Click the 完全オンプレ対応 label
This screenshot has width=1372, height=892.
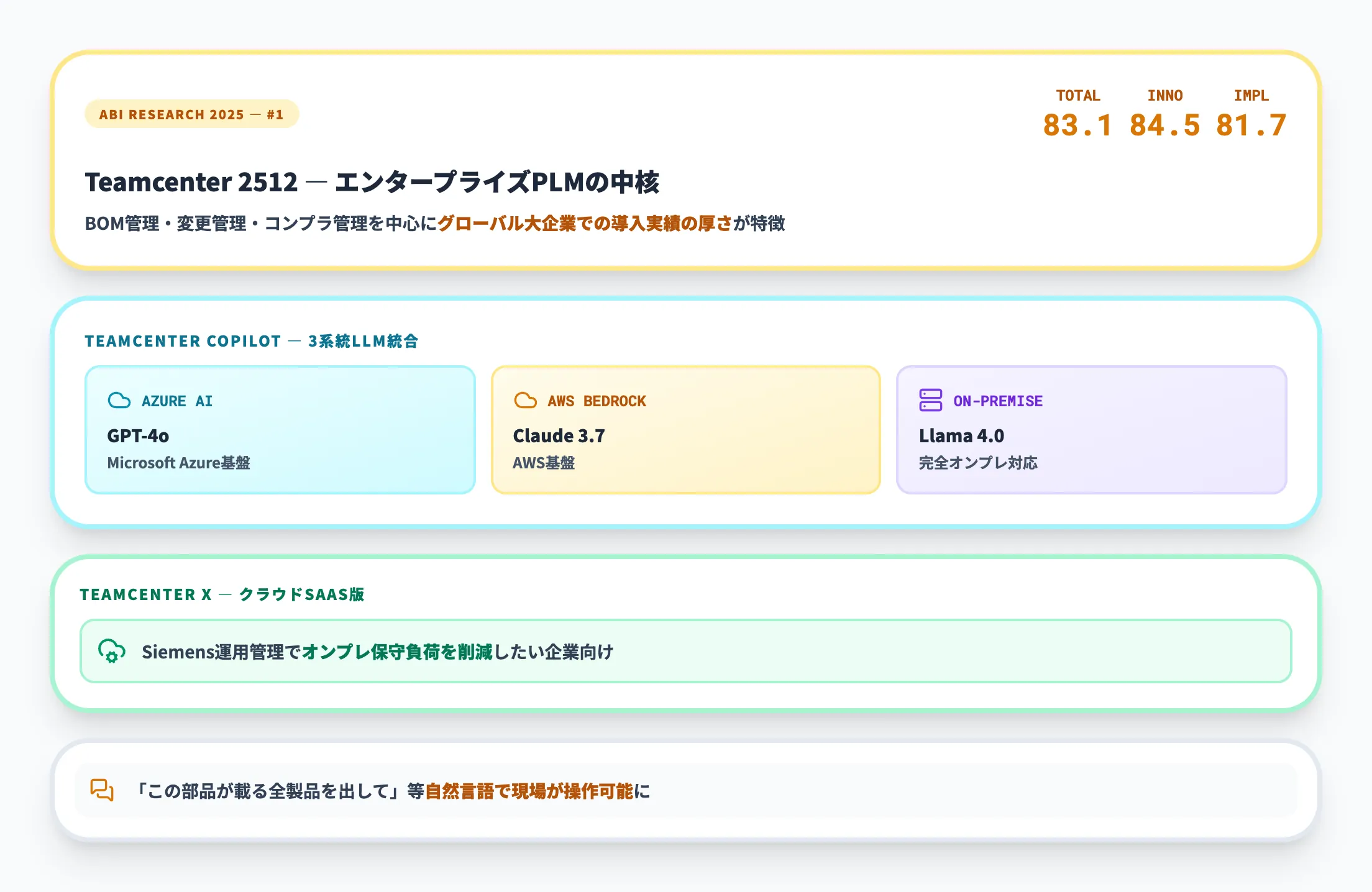point(979,463)
